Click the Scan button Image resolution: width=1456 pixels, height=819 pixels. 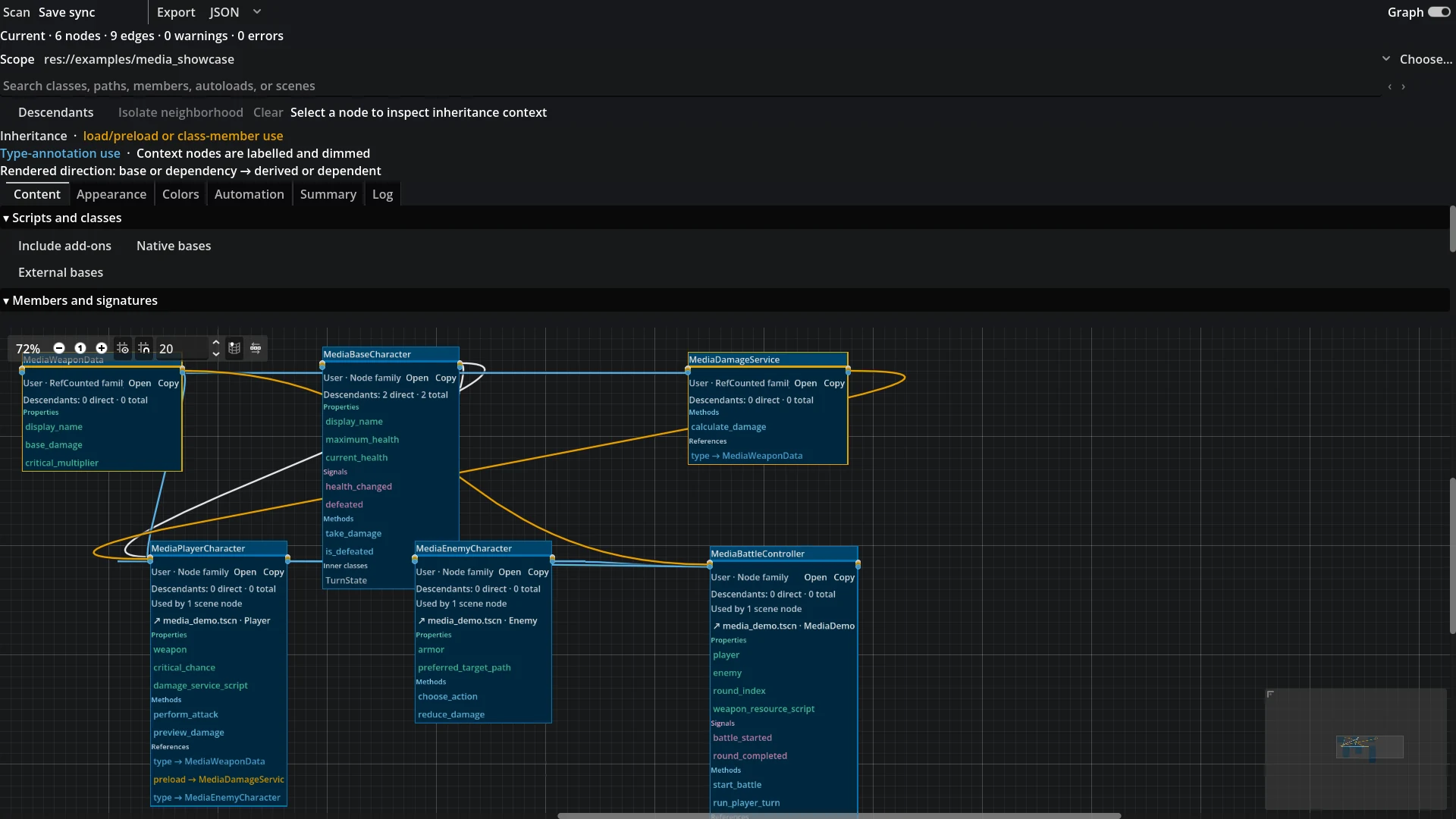tap(17, 12)
